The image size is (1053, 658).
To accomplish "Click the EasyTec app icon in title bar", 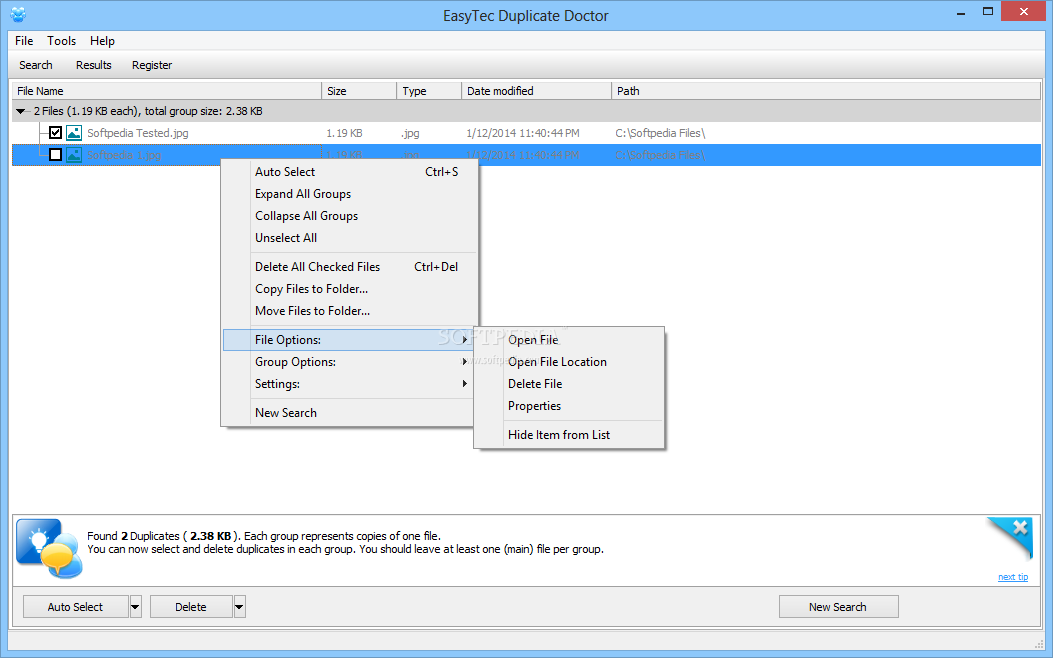I will [18, 14].
